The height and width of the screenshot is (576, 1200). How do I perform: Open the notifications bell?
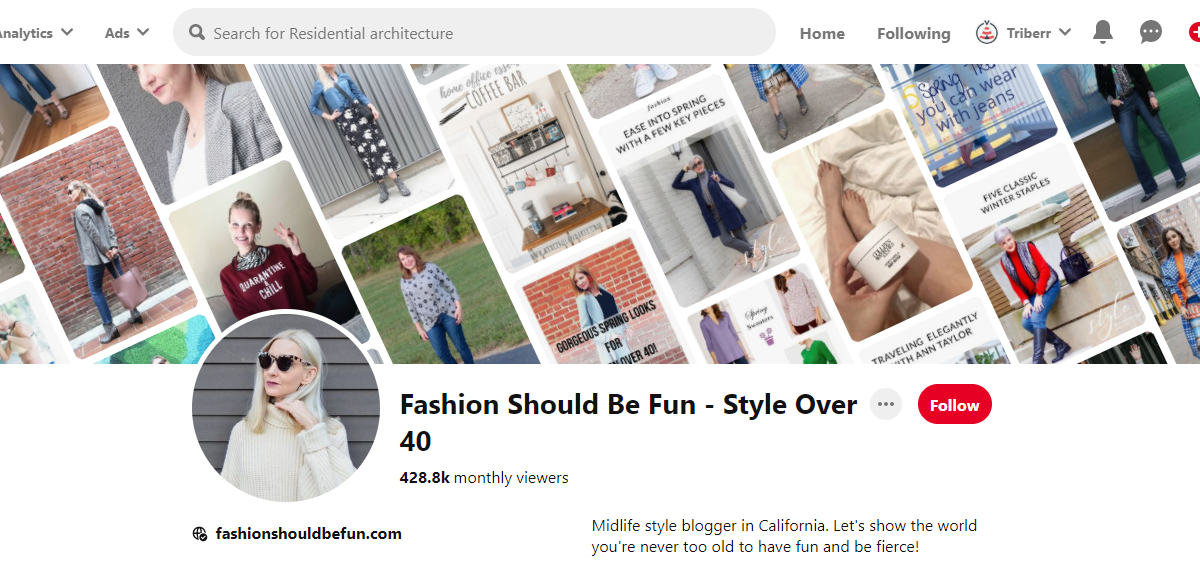pyautogui.click(x=1103, y=32)
